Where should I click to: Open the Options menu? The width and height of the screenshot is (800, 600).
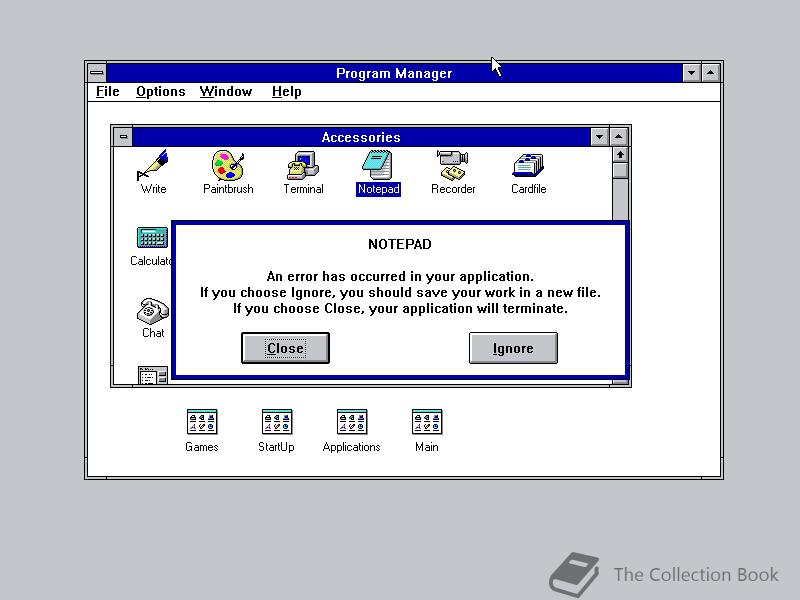pyautogui.click(x=160, y=91)
